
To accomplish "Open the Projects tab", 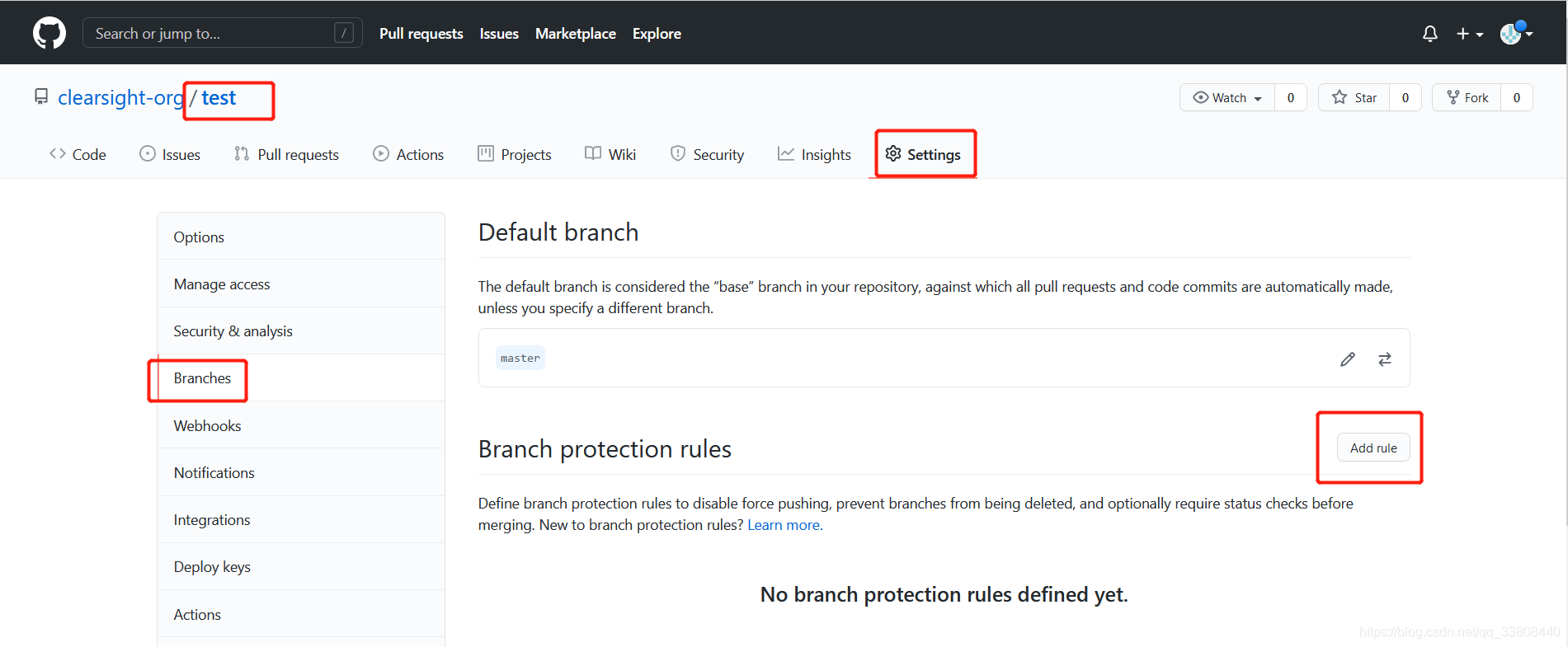I will [514, 154].
